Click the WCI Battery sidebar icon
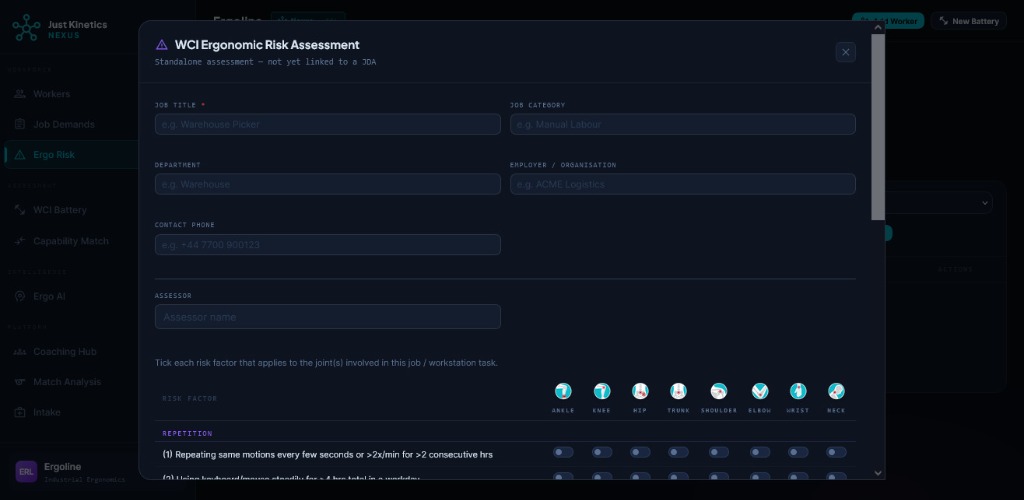Viewport: 1024px width, 500px height. pos(20,210)
